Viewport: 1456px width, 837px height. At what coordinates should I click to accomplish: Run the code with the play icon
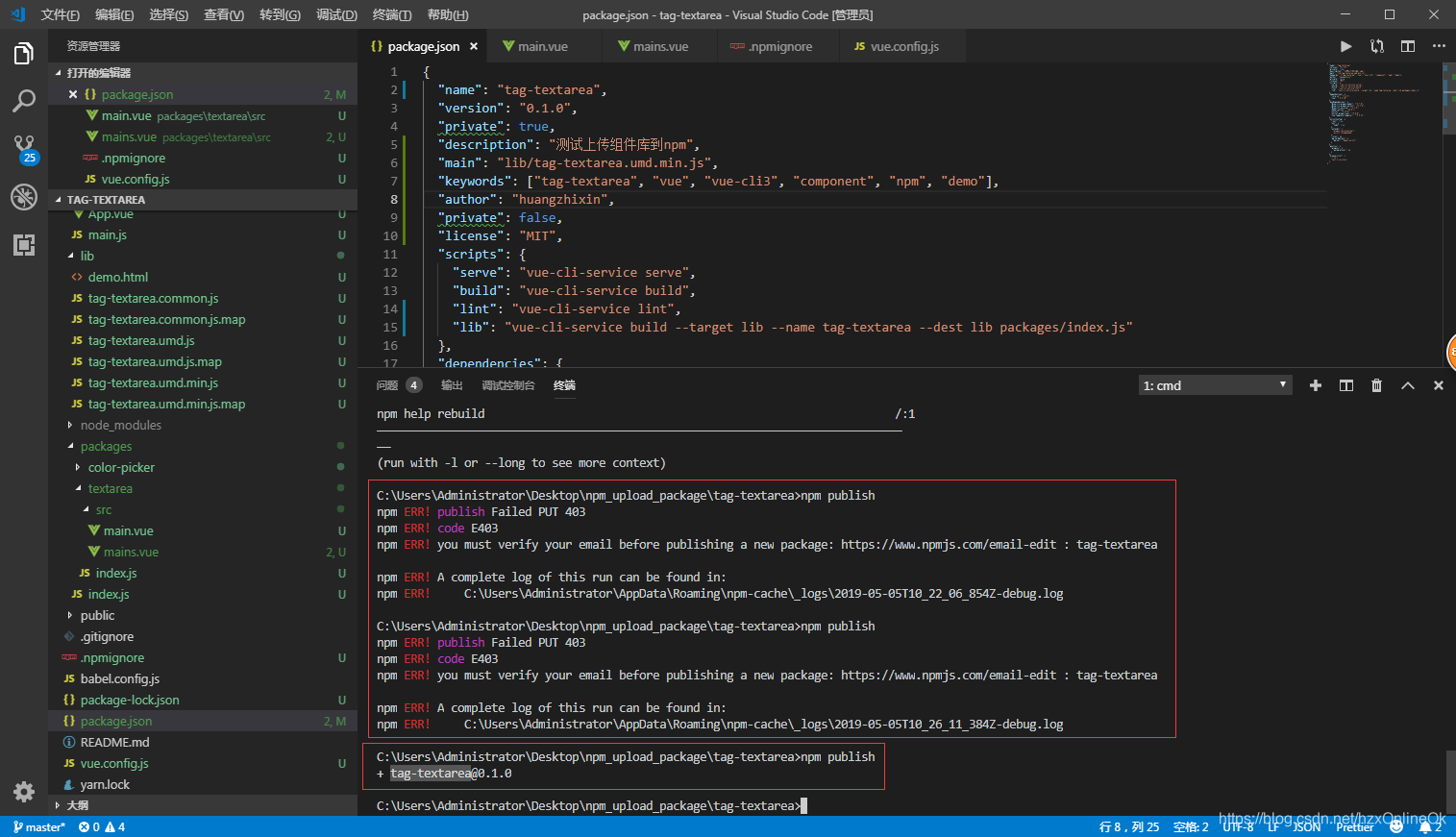(1345, 46)
